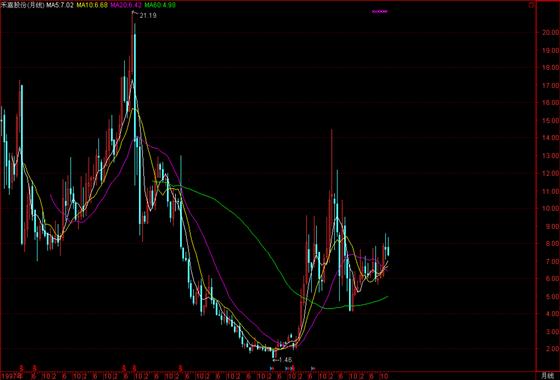Click the blue arrow event marker under the 1.46 low
The width and height of the screenshot is (560, 380).
coord(272,368)
